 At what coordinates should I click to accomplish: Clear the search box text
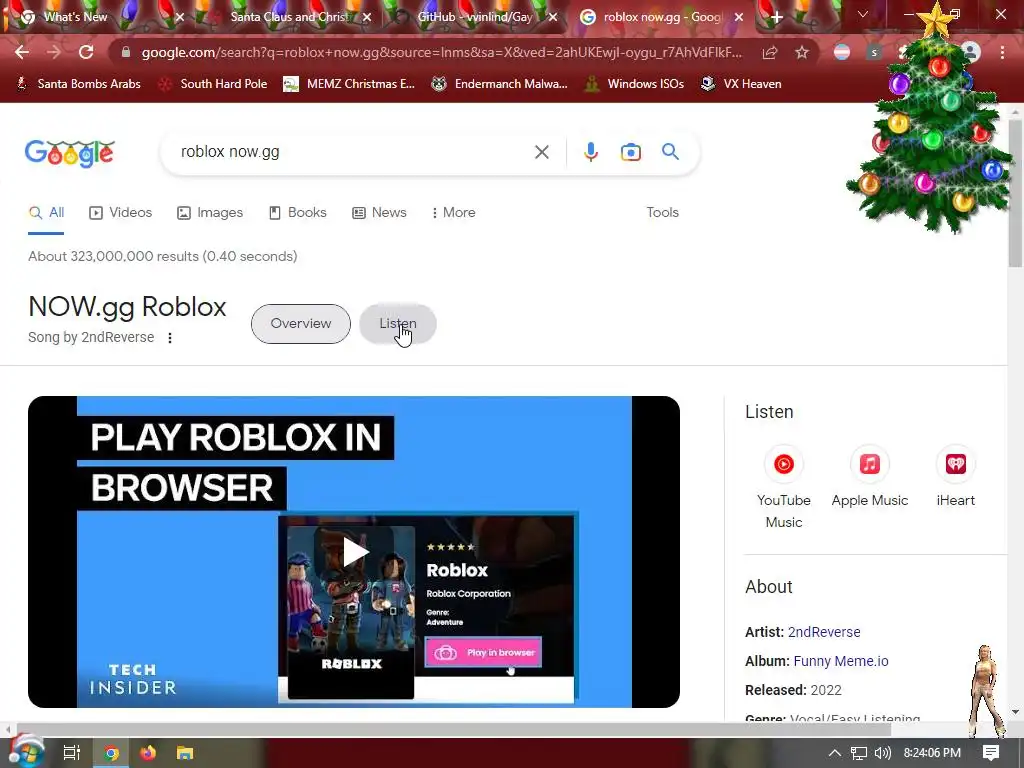[541, 152]
